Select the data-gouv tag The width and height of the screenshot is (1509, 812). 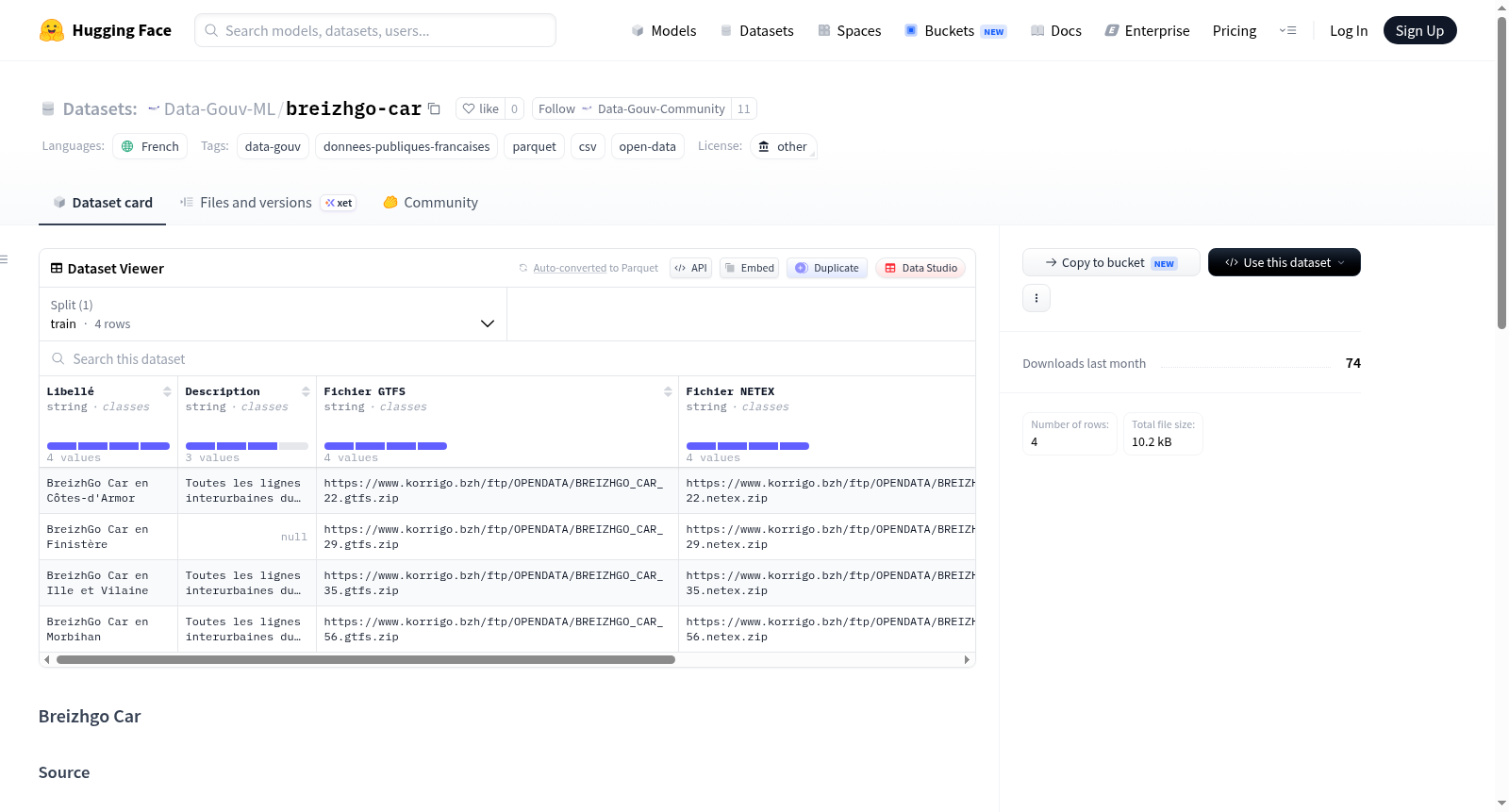pyautogui.click(x=273, y=146)
